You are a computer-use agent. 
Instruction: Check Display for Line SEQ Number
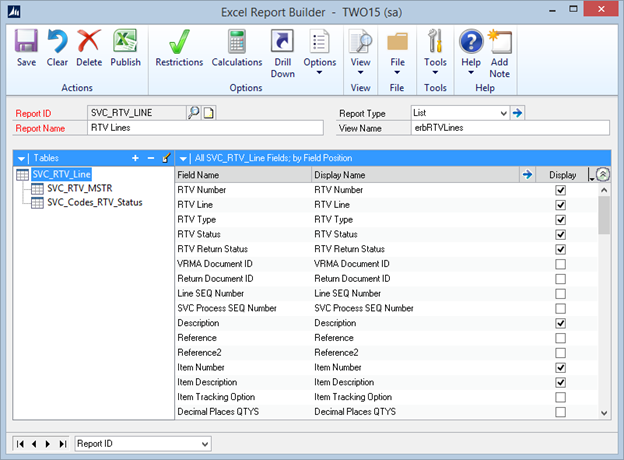coord(560,294)
